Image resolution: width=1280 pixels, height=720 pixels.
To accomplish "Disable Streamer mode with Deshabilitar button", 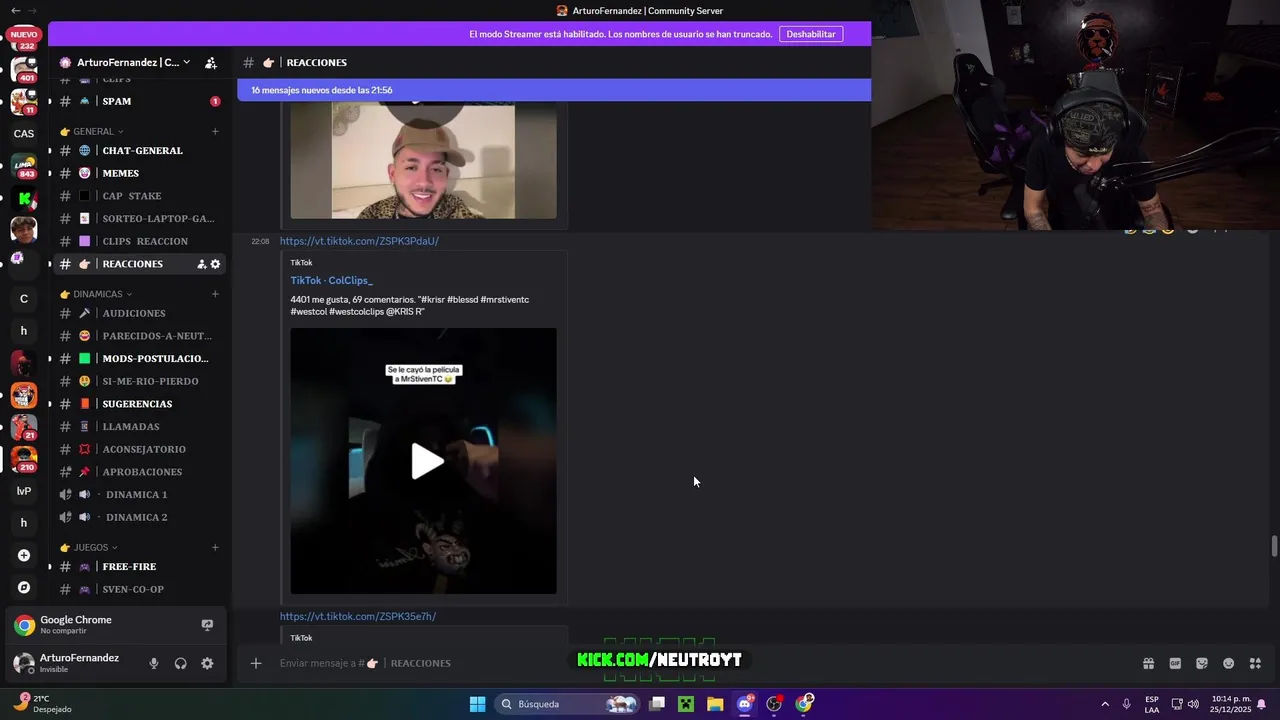I will coord(811,34).
